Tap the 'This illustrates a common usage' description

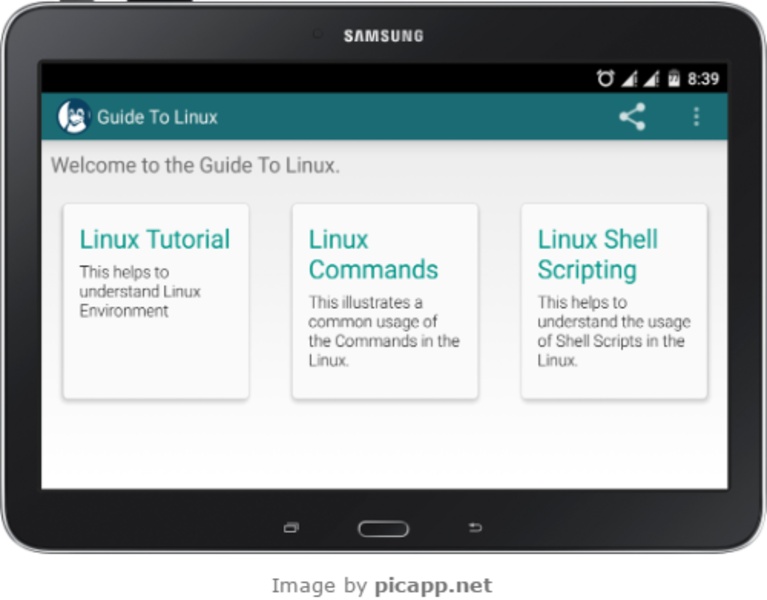[384, 331]
